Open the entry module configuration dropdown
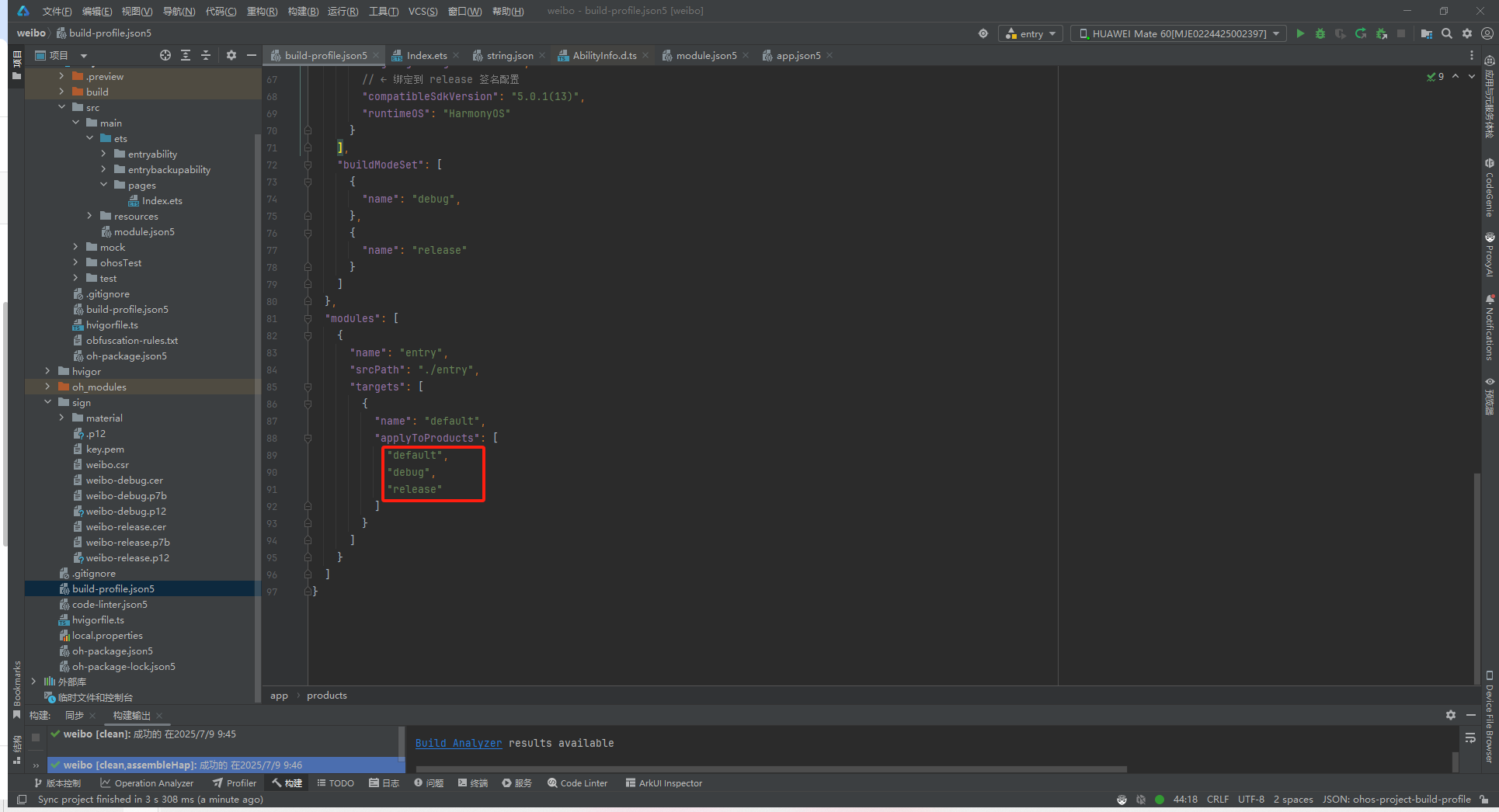This screenshot has width=1499, height=812. [1031, 33]
